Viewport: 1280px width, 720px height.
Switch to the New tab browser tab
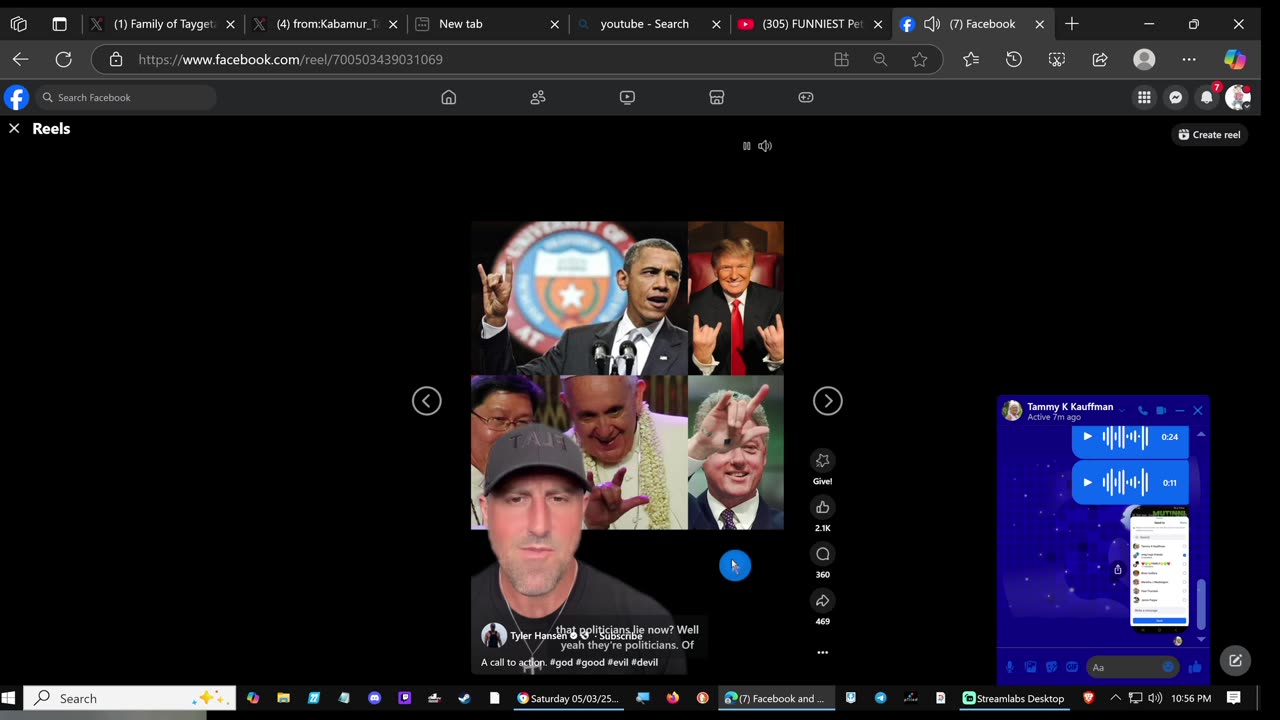coord(460,24)
